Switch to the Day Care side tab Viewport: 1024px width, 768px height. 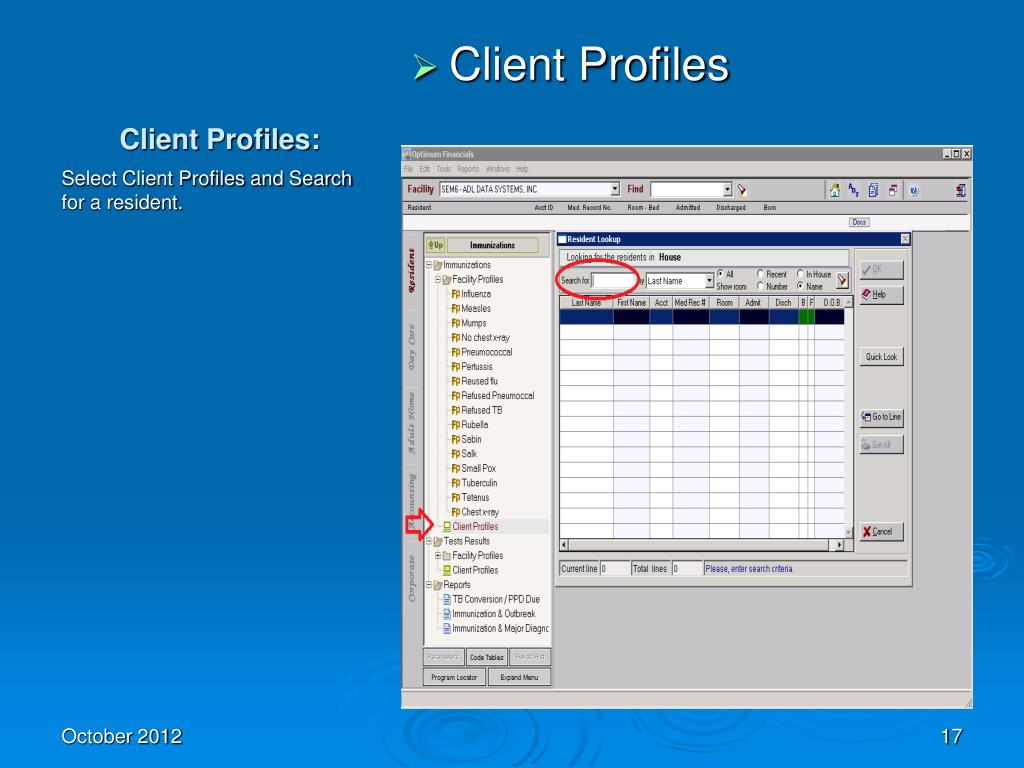tap(411, 347)
